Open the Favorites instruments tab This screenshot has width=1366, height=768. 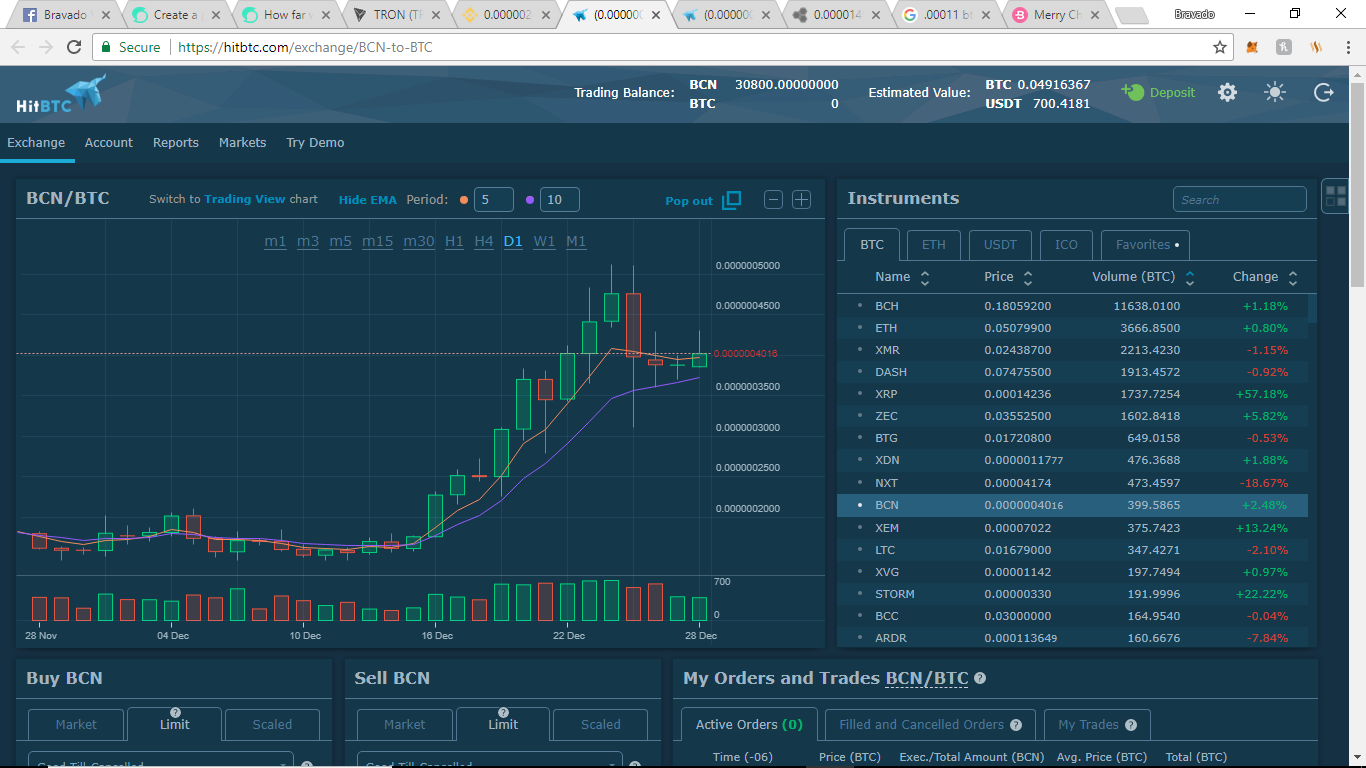click(x=1146, y=245)
